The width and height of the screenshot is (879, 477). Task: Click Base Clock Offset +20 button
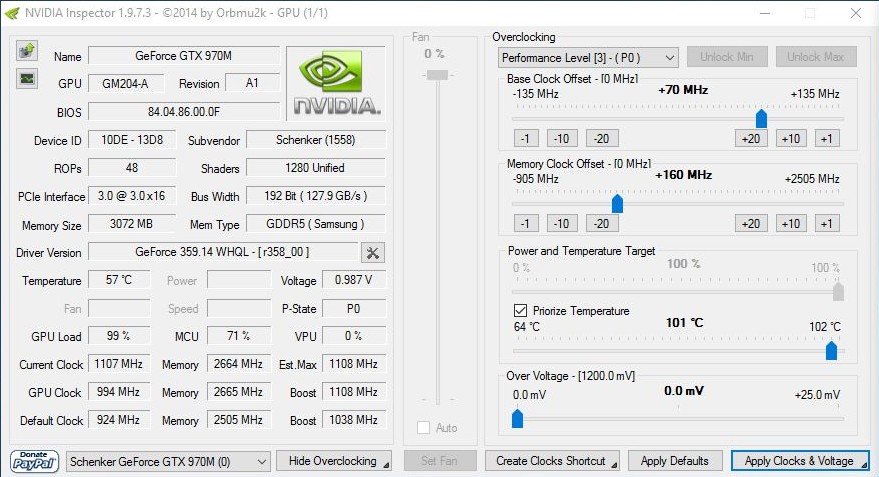[x=751, y=138]
